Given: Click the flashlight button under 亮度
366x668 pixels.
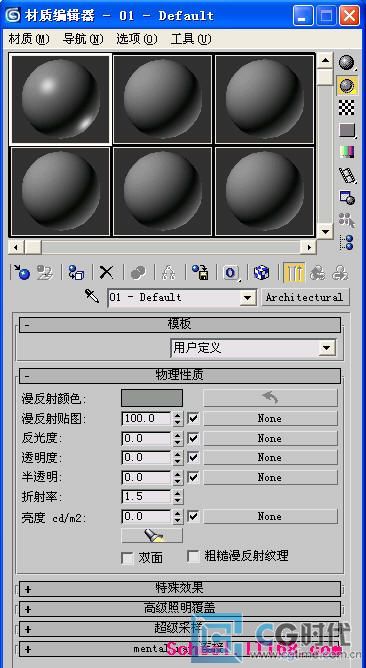Looking at the screenshot, I should (152, 535).
